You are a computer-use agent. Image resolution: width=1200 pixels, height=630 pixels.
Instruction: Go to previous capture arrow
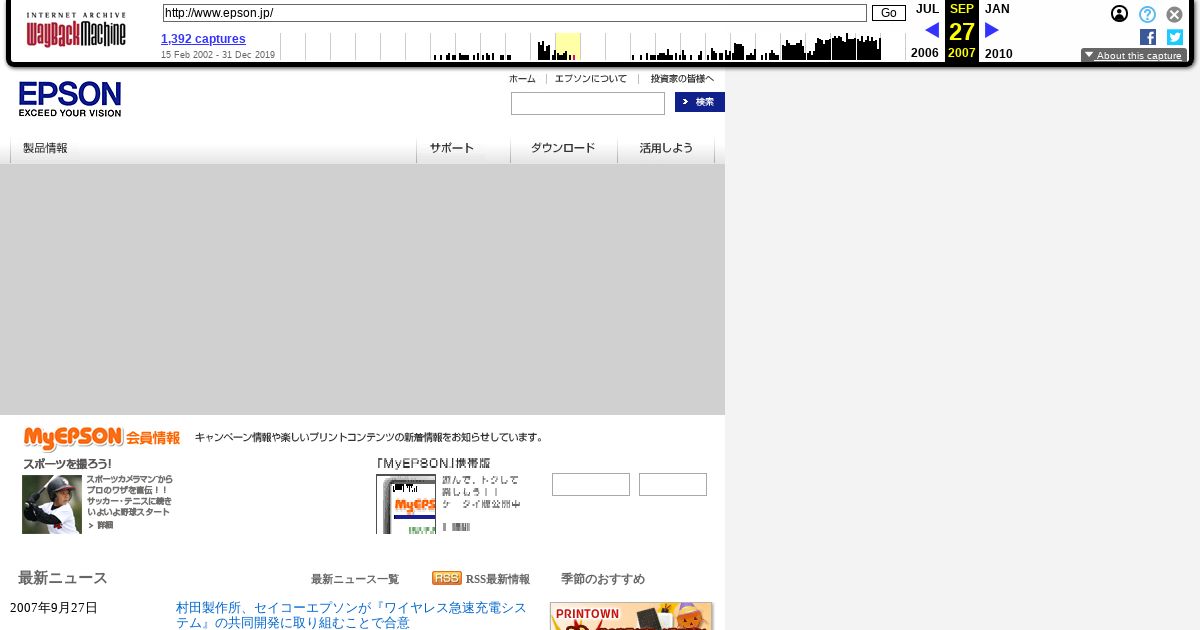[x=931, y=30]
